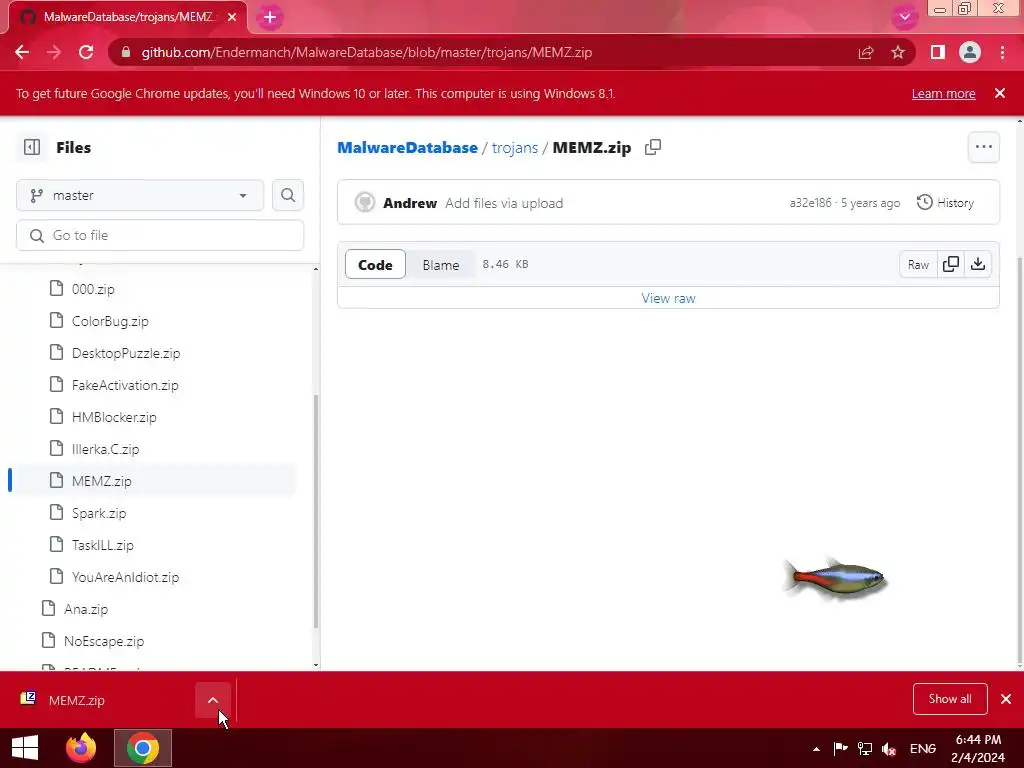Open the Windows Start menu
Screen dimensions: 1024x768
pos(25,748)
